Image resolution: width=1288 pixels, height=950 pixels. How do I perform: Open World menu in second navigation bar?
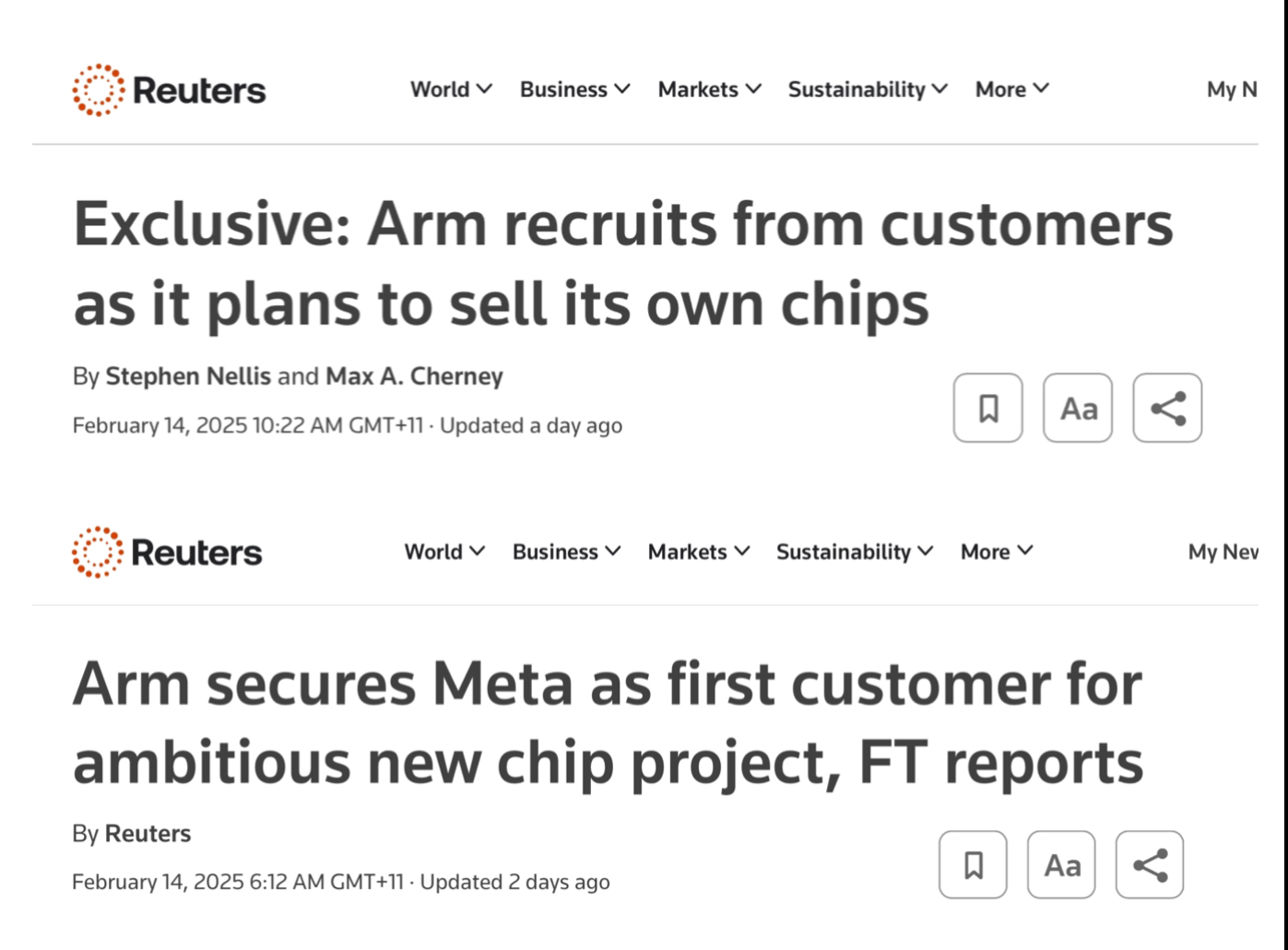tap(444, 552)
